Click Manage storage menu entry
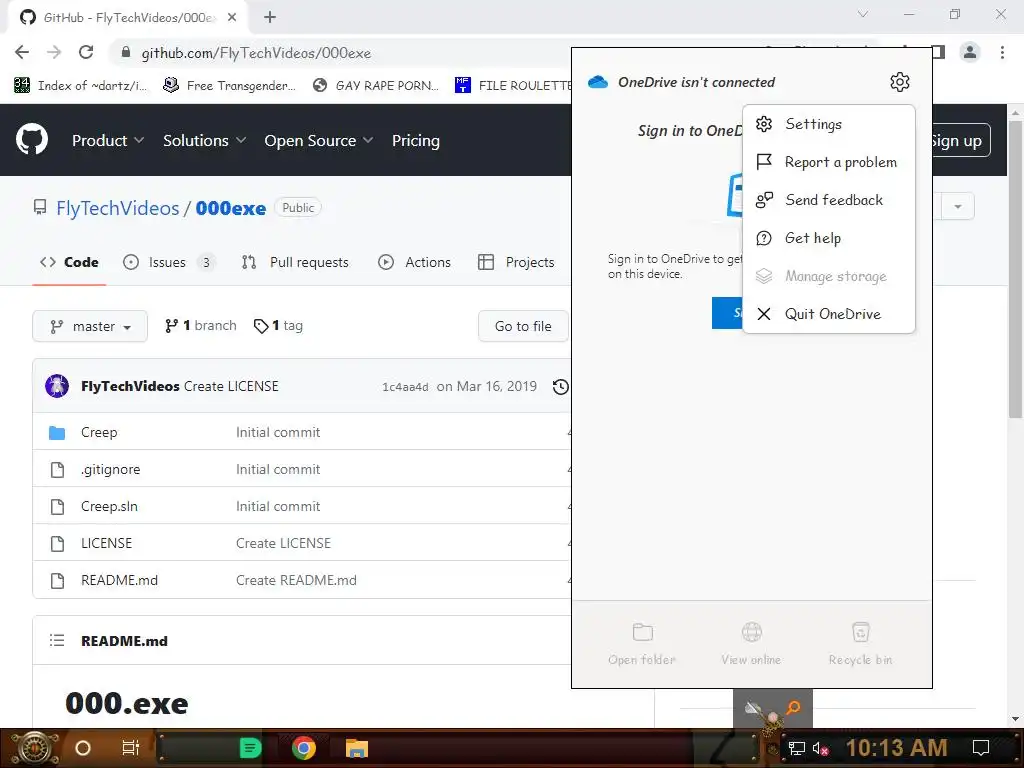 click(x=829, y=276)
